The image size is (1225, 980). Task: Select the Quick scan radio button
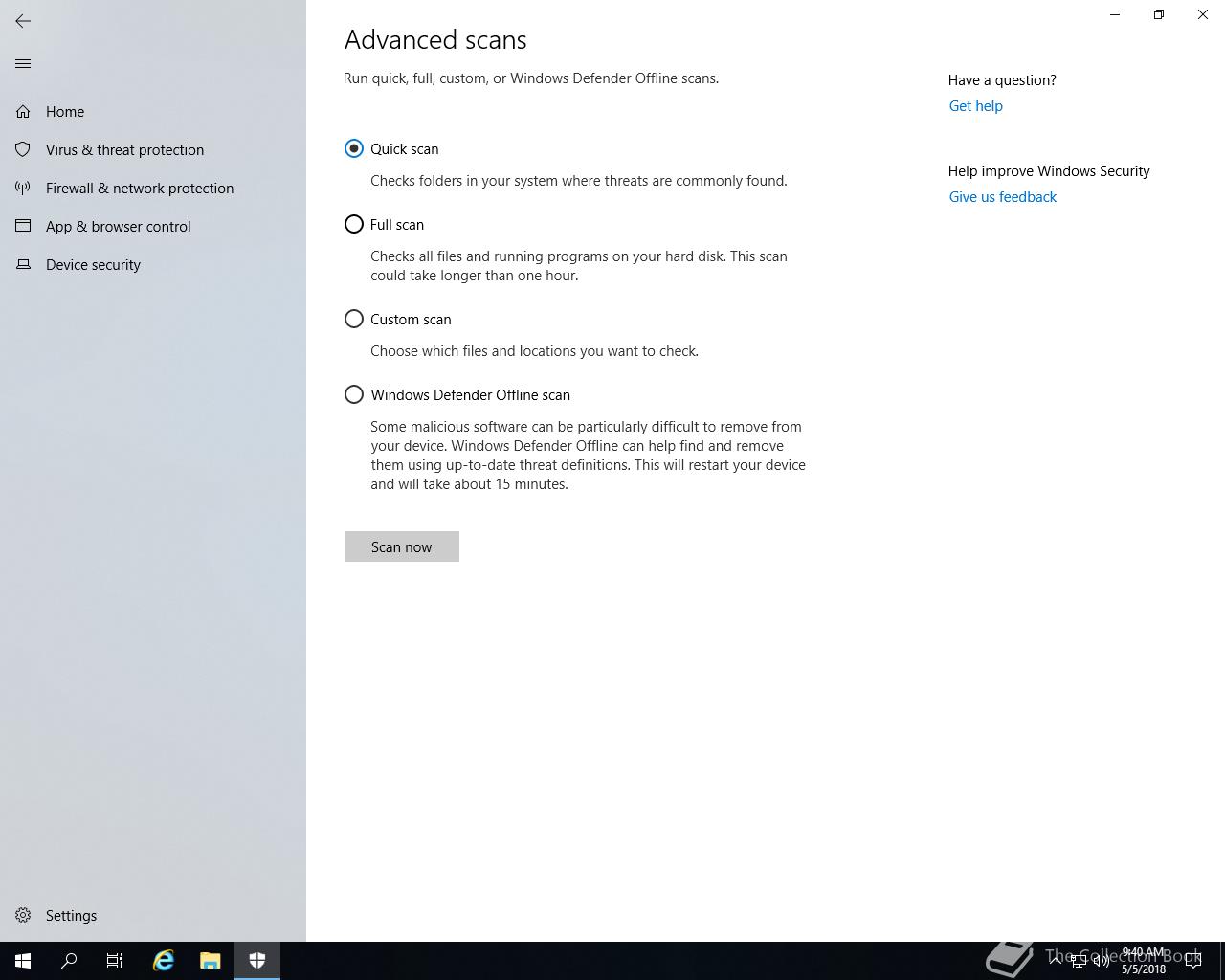coord(354,149)
